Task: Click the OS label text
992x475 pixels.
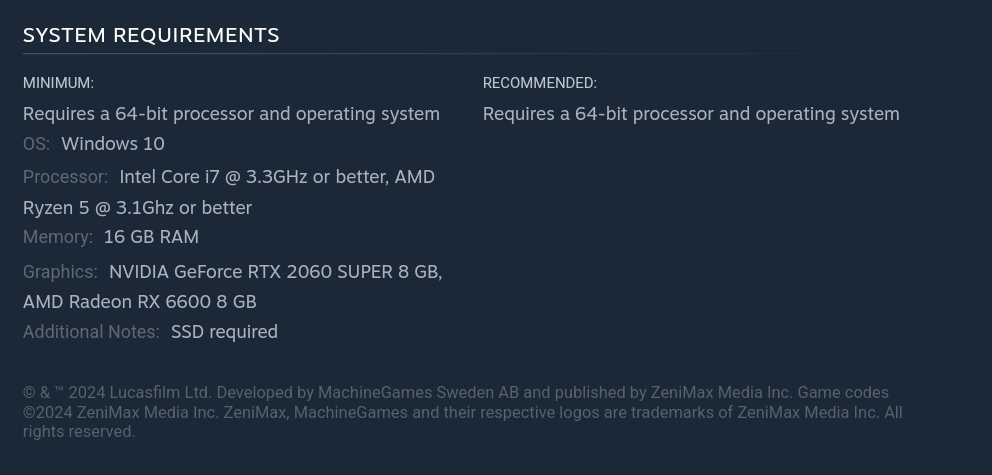Action: coord(36,144)
